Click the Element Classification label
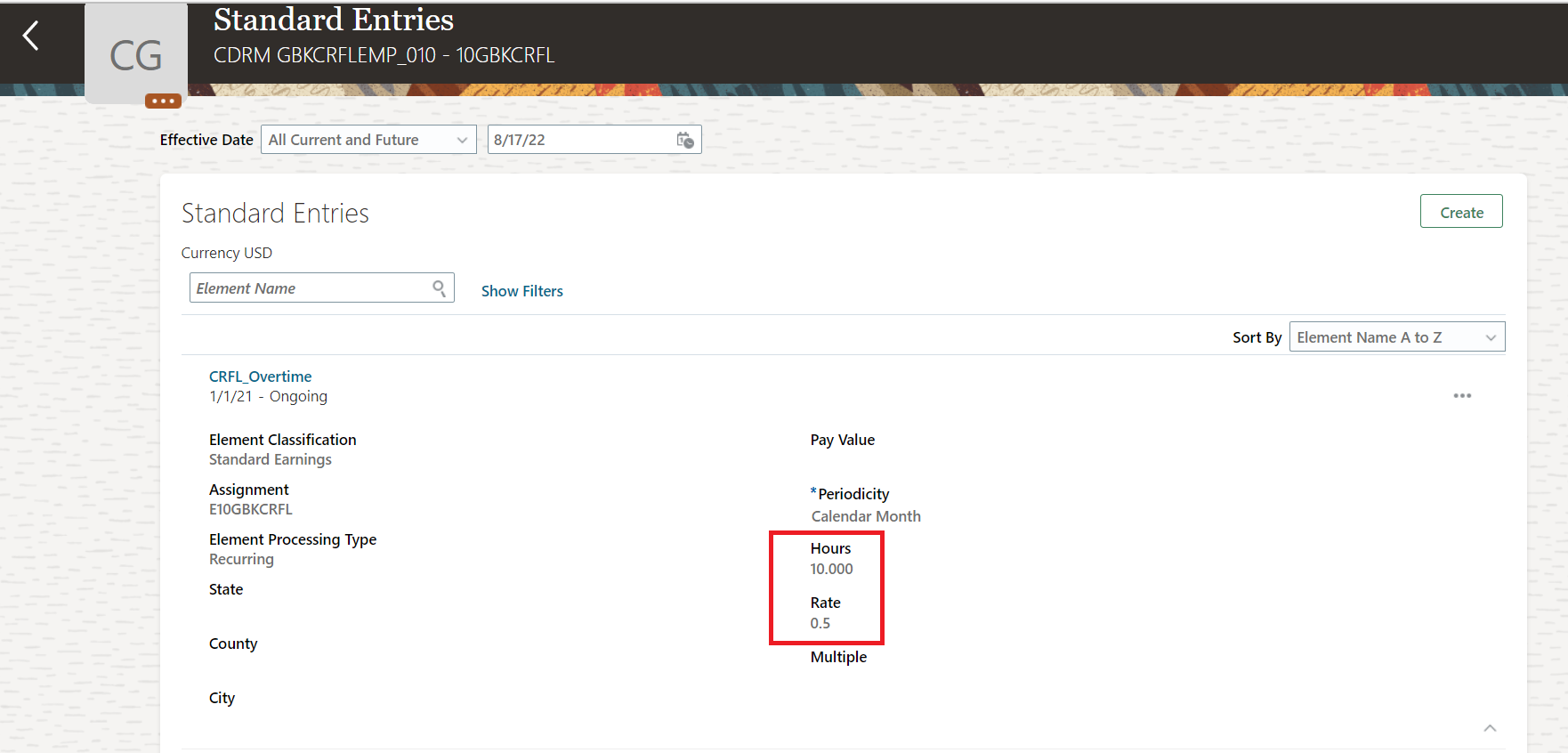 tap(283, 440)
